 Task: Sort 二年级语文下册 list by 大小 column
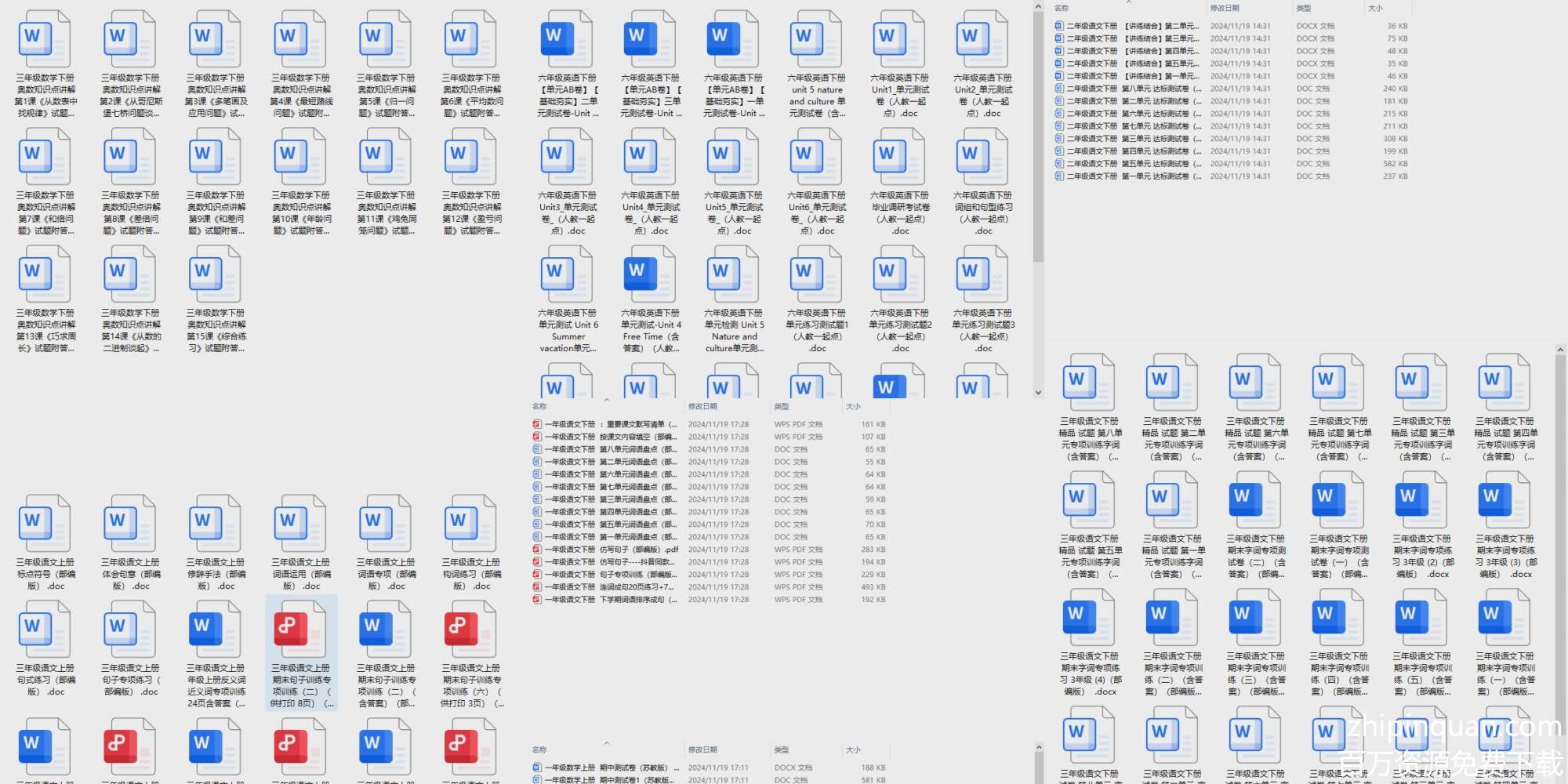click(x=1375, y=8)
